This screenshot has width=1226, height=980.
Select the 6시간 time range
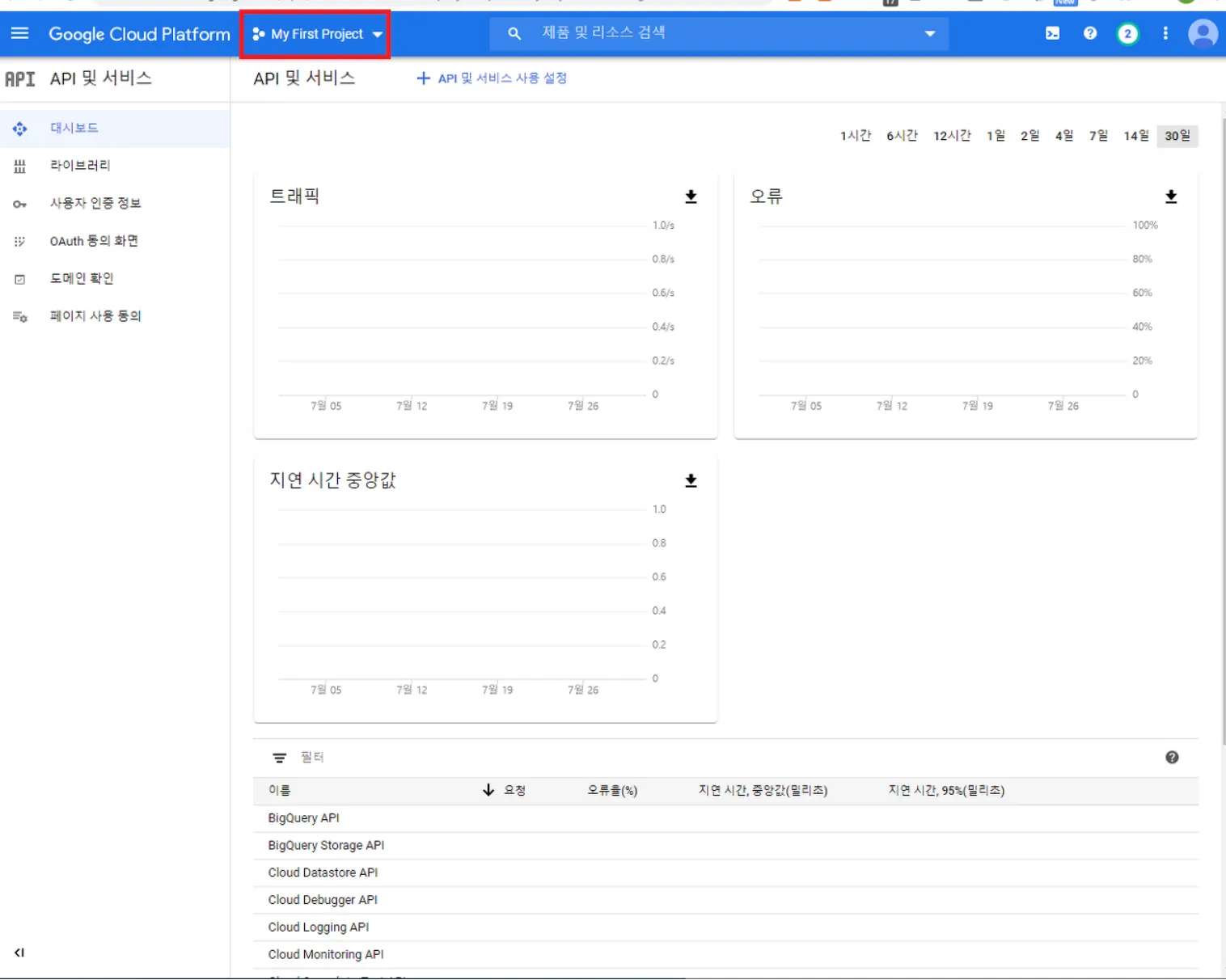coord(903,136)
